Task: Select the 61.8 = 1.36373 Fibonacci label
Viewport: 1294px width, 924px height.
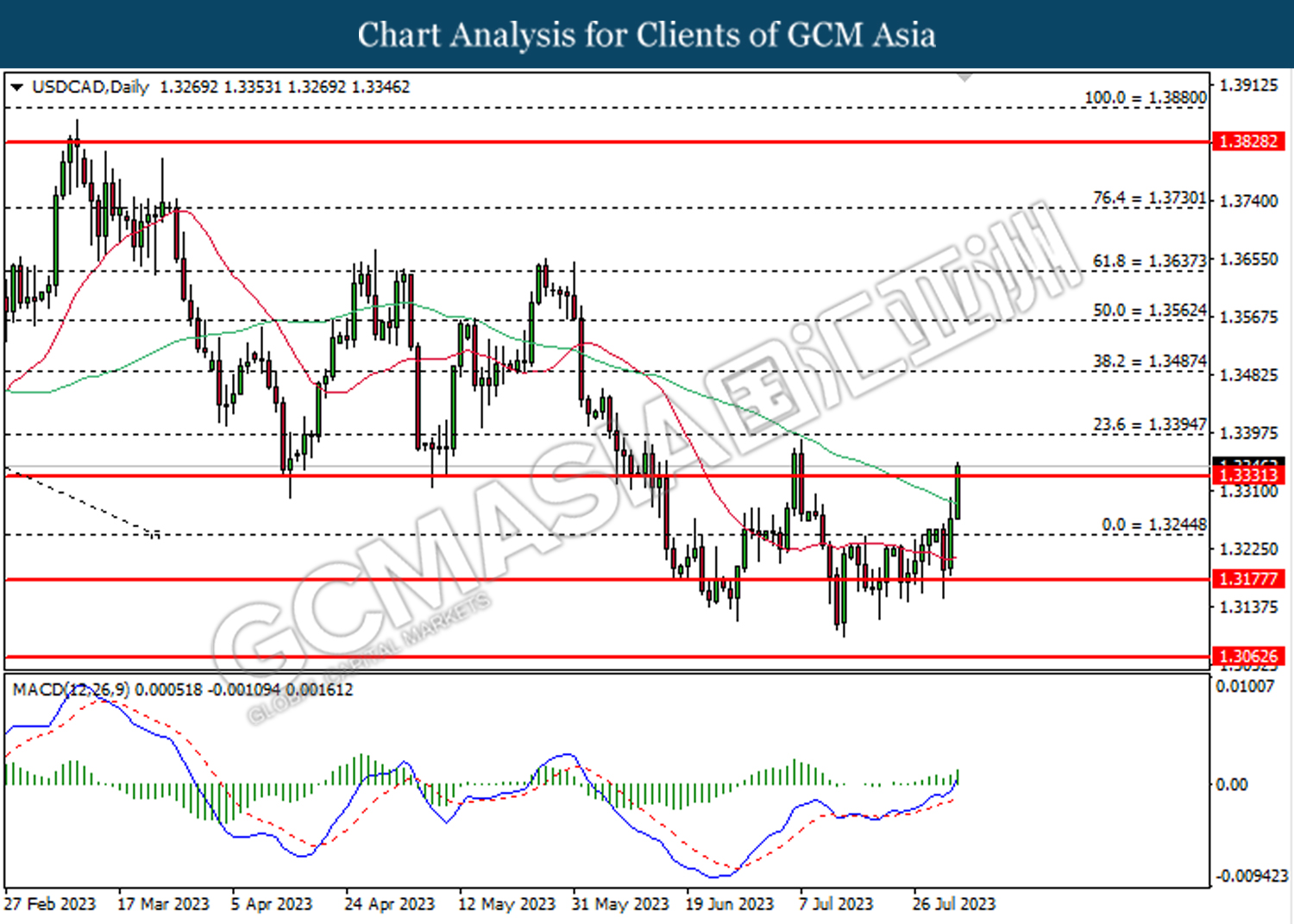Action: (1149, 261)
